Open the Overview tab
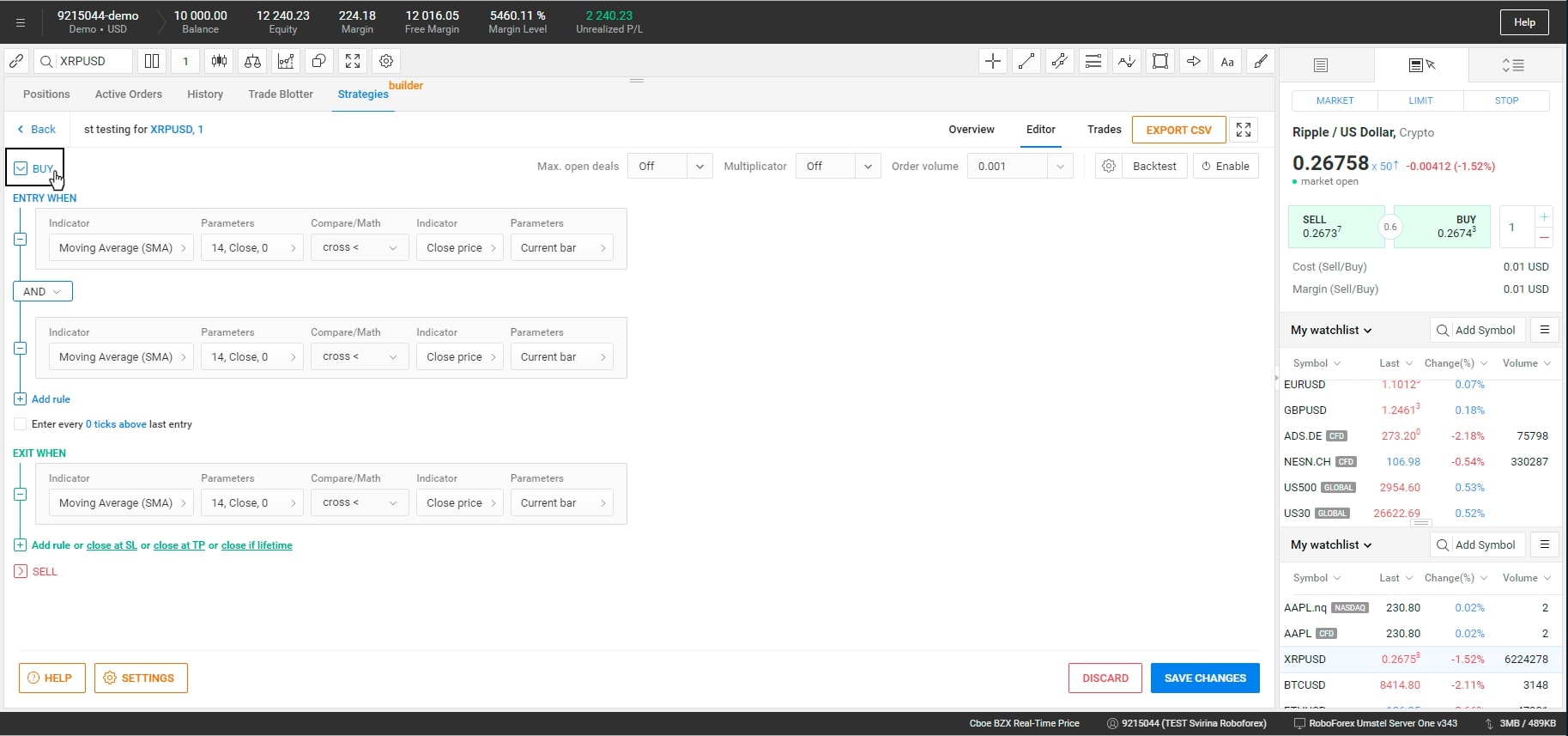 971,130
